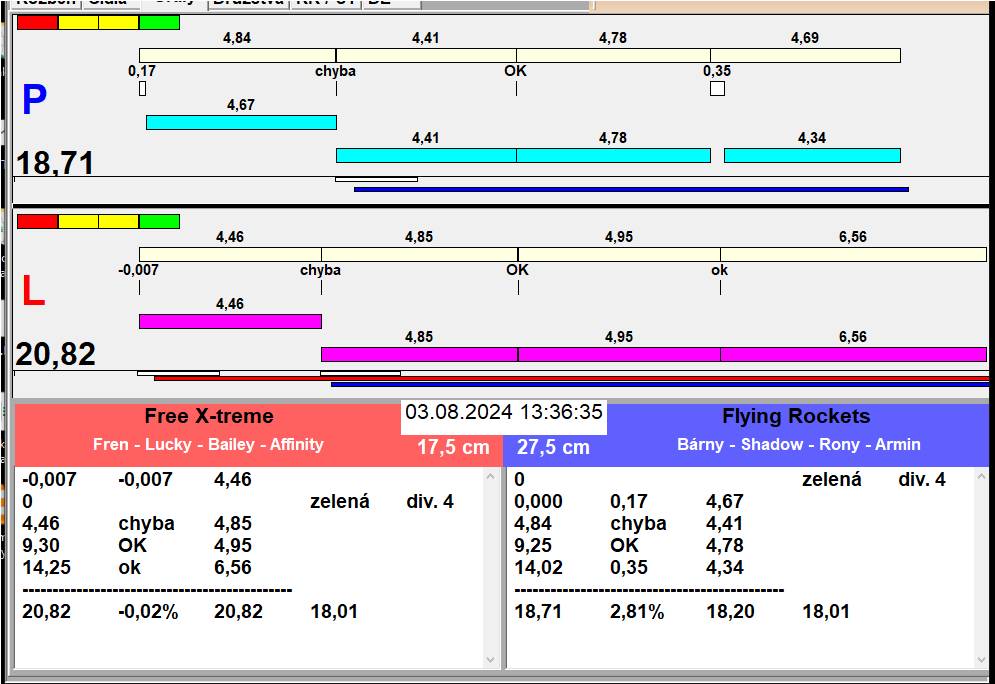Click the -0,007 start label in lane L
Image resolution: width=995 pixels, height=684 pixels.
[x=138, y=270]
